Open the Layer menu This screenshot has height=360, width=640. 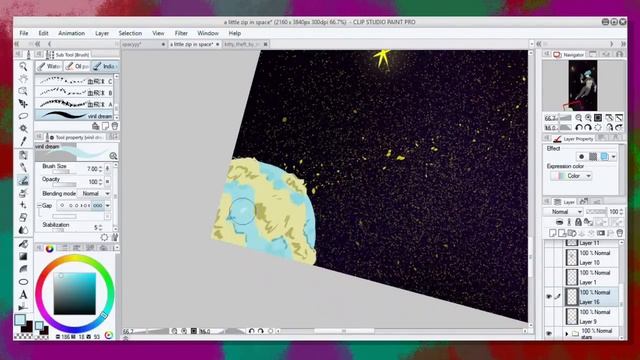click(102, 33)
